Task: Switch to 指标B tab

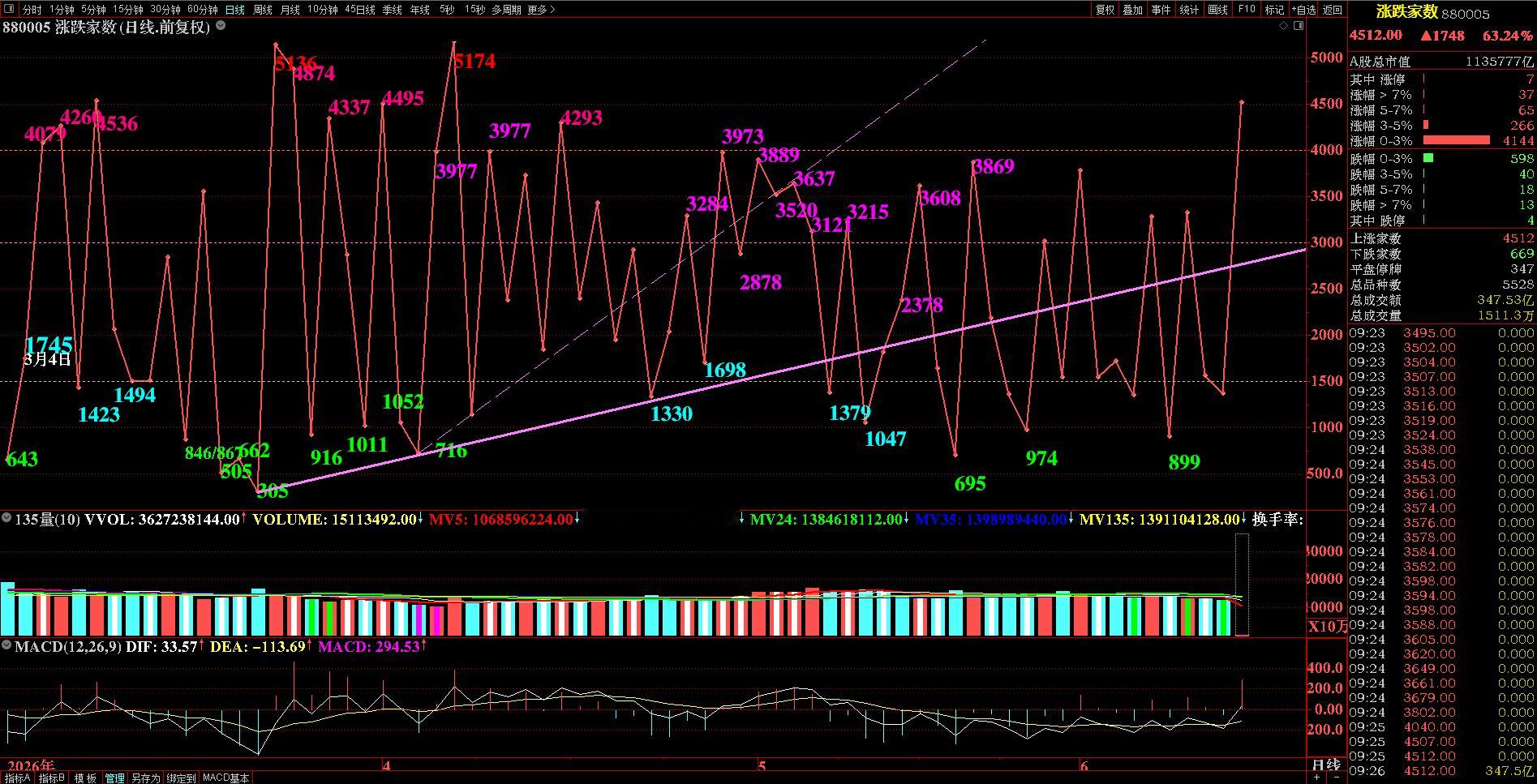Action: 52,778
